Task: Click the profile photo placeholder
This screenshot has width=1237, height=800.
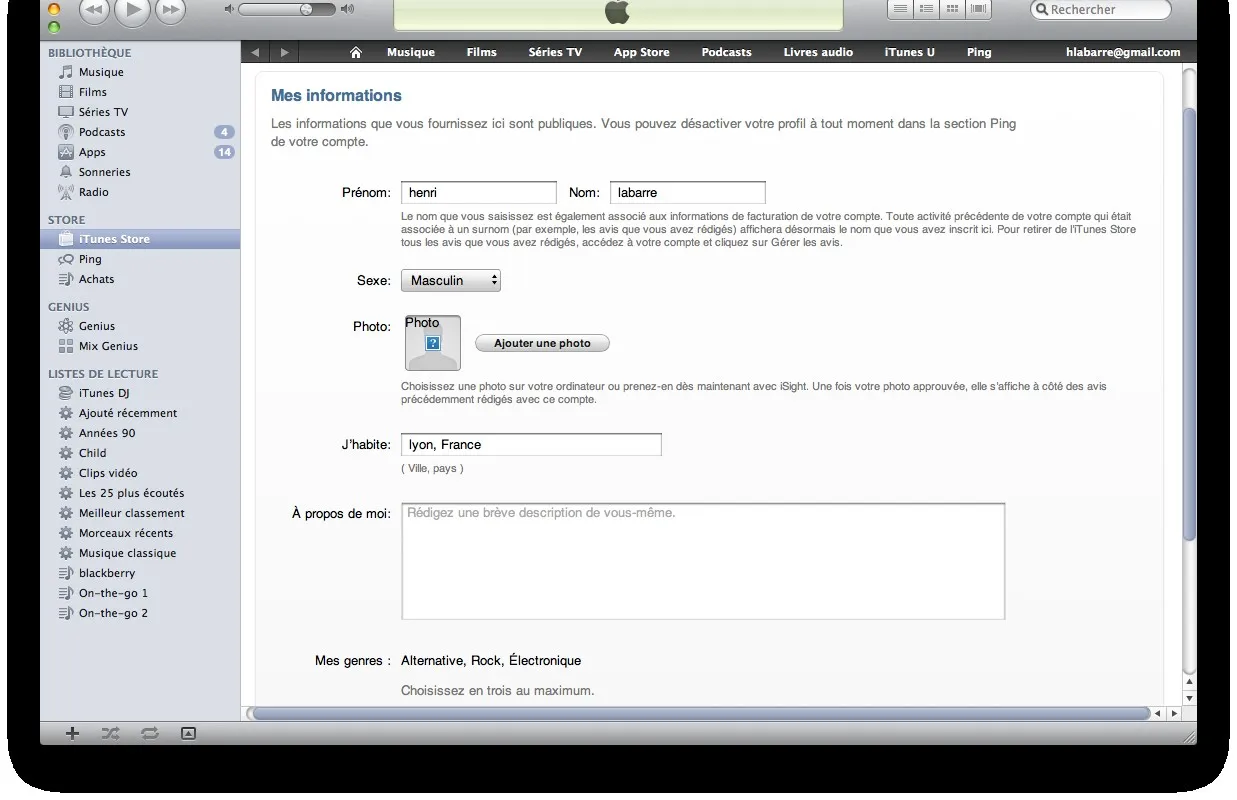Action: [433, 343]
